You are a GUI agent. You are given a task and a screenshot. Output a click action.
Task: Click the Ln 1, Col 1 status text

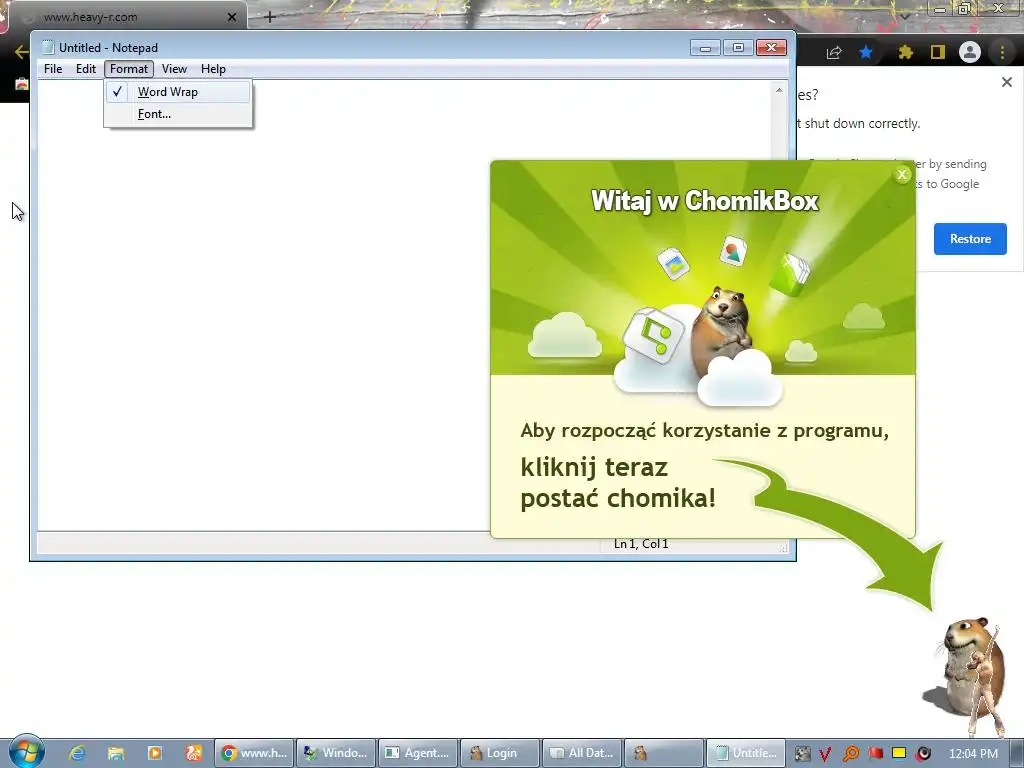pos(641,544)
